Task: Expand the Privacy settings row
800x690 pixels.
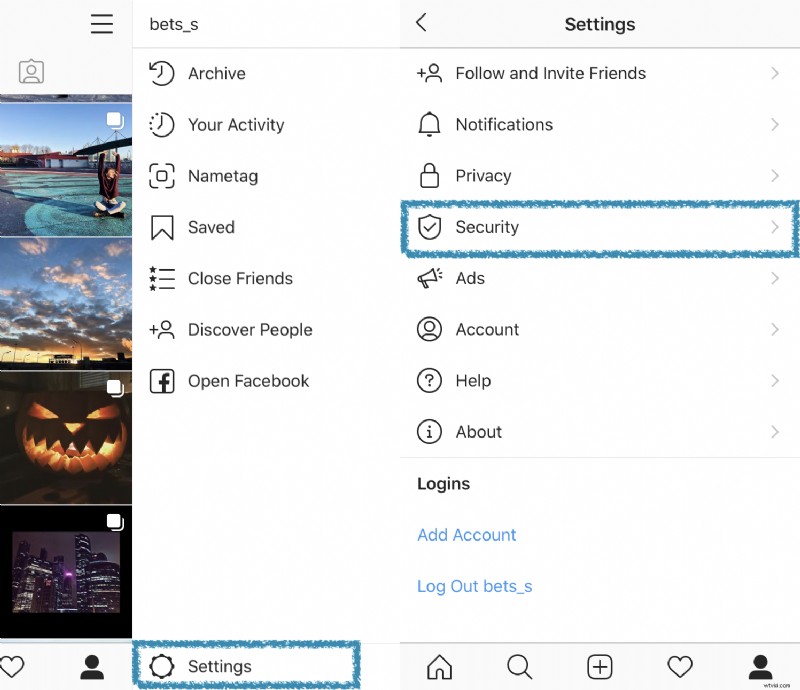Action: coord(600,175)
